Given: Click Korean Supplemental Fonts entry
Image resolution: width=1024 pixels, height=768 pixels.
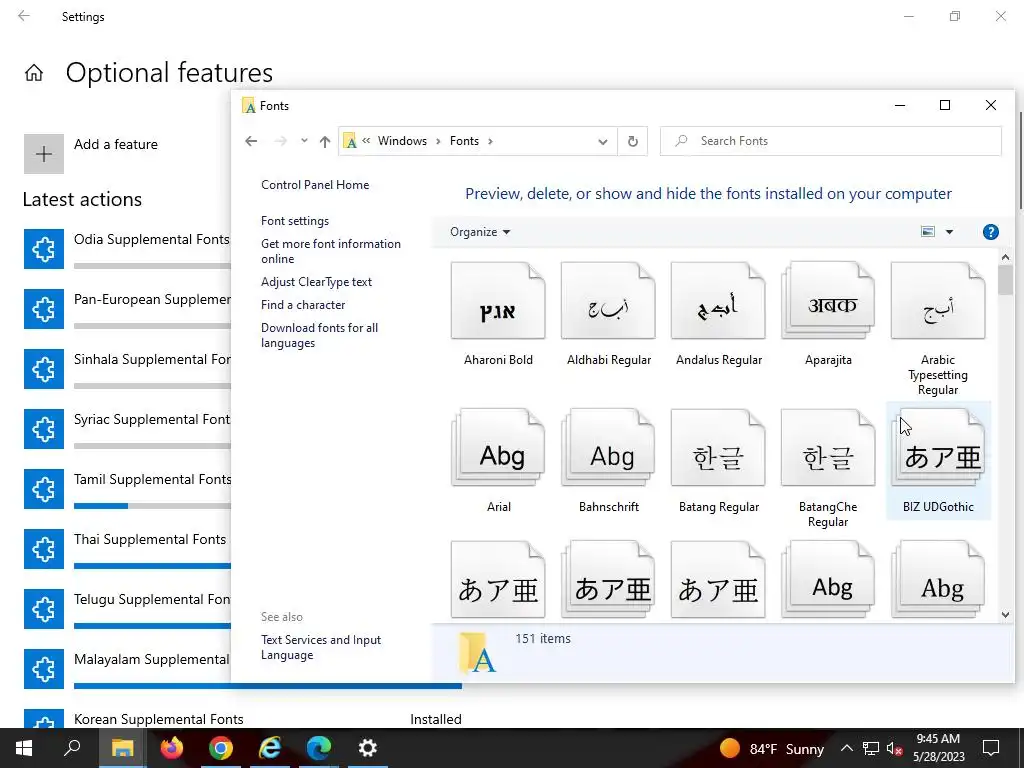Looking at the screenshot, I should point(243,719).
